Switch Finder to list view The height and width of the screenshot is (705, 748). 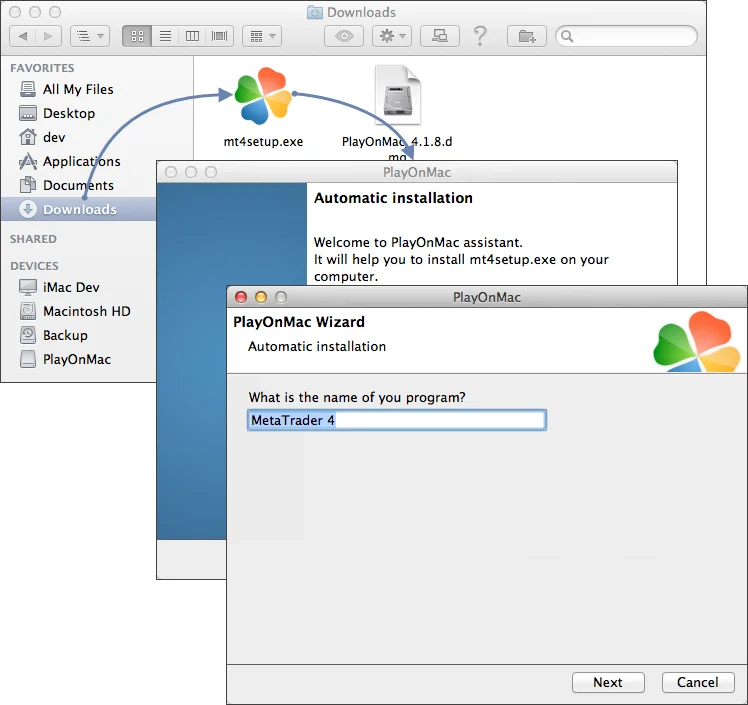pos(165,36)
